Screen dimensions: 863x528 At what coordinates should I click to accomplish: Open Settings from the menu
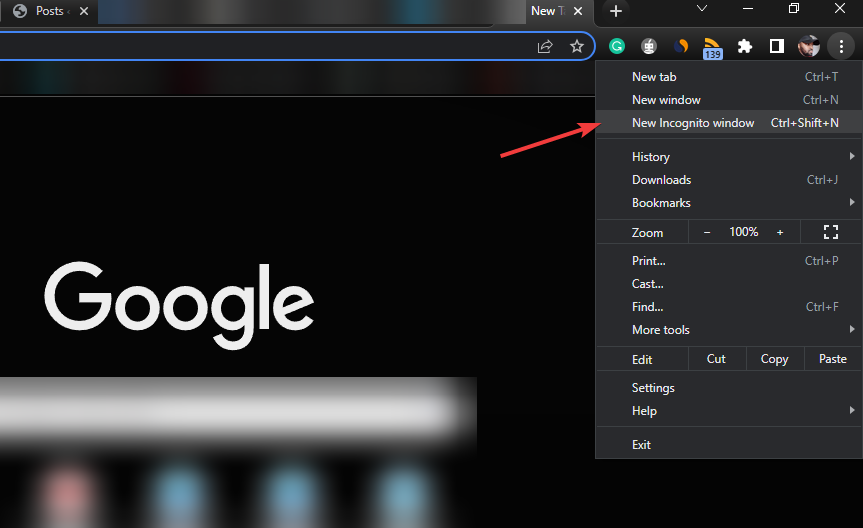[x=729, y=388]
